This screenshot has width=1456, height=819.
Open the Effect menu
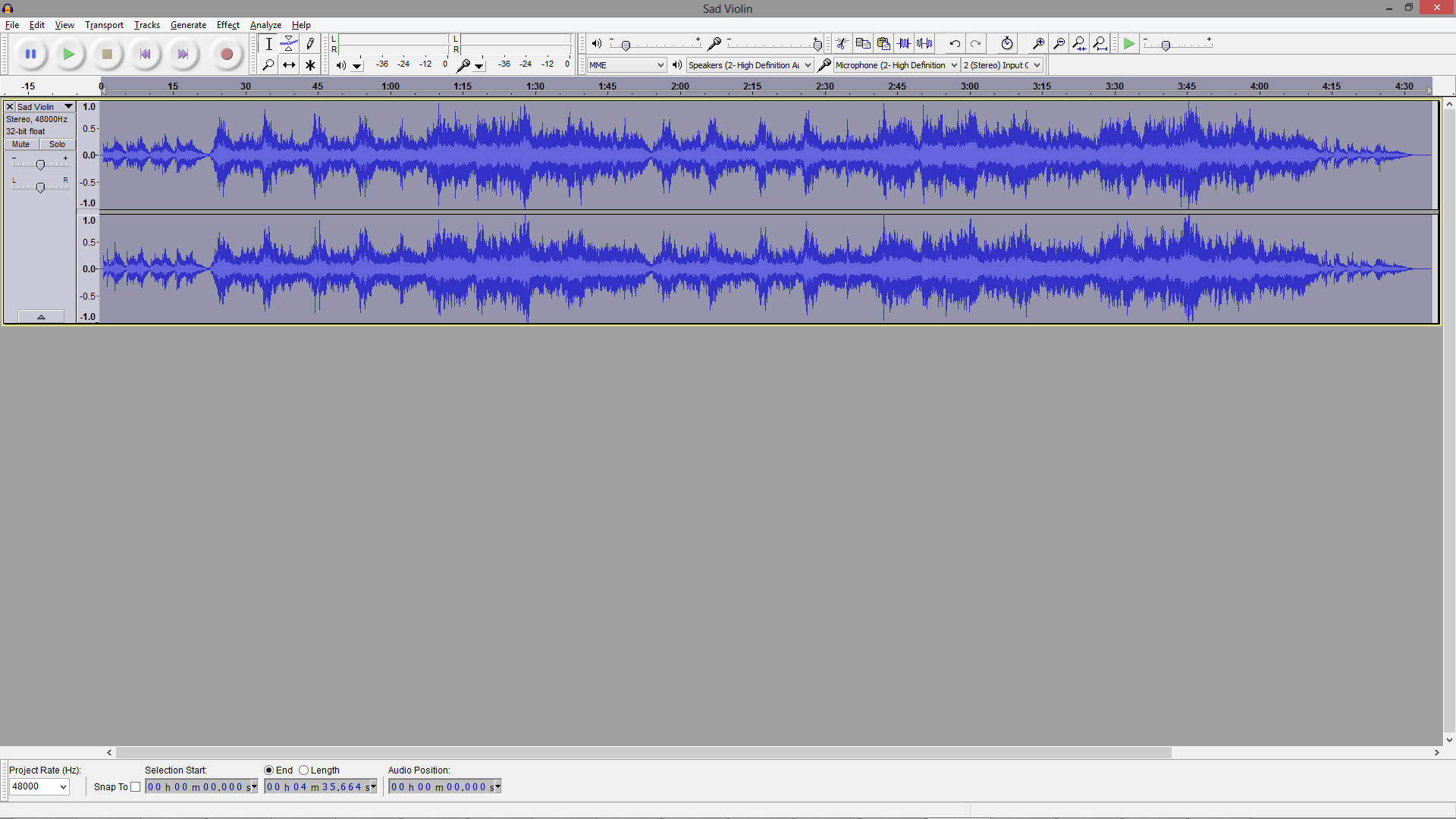pos(227,25)
